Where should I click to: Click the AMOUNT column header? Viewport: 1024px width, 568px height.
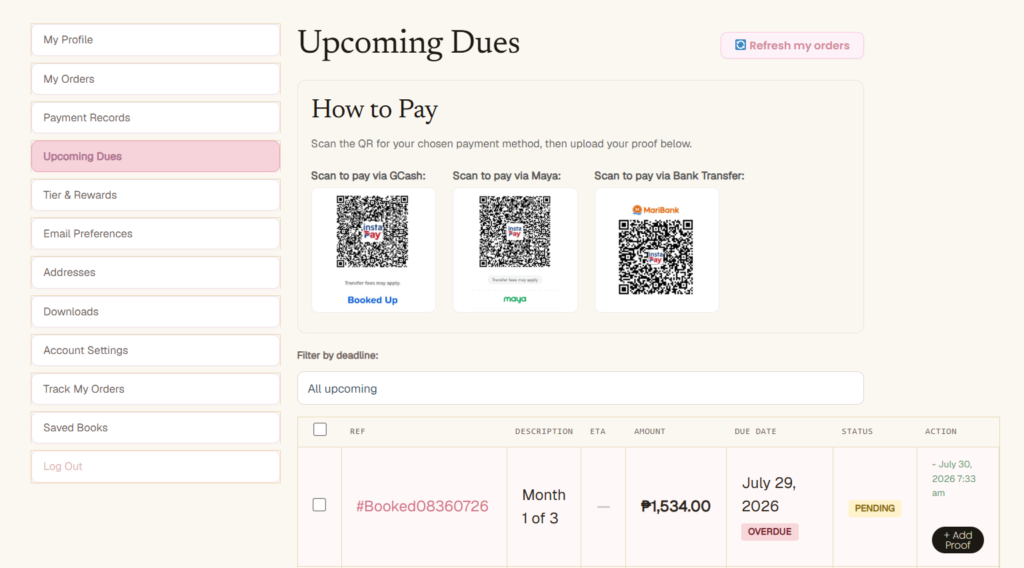tap(649, 432)
